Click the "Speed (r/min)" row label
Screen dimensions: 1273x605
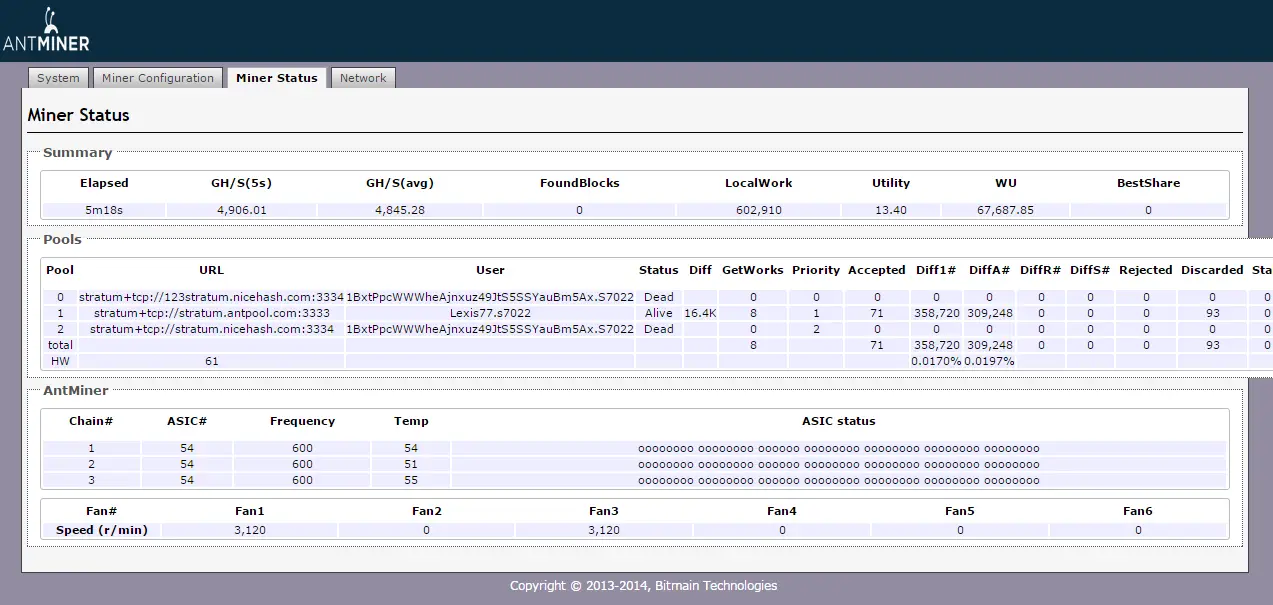click(x=102, y=530)
